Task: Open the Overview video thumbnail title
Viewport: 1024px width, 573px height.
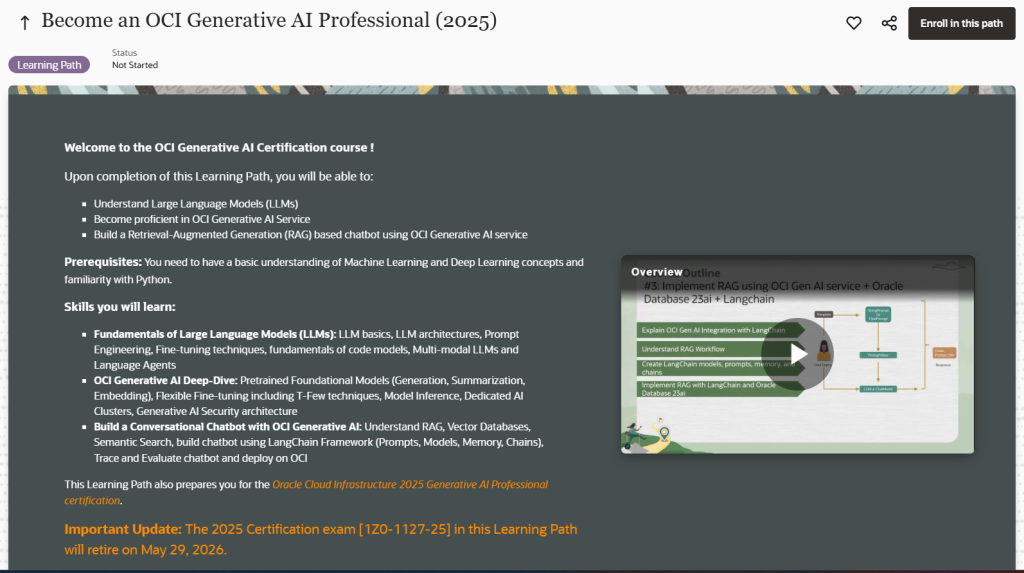Action: coord(656,272)
